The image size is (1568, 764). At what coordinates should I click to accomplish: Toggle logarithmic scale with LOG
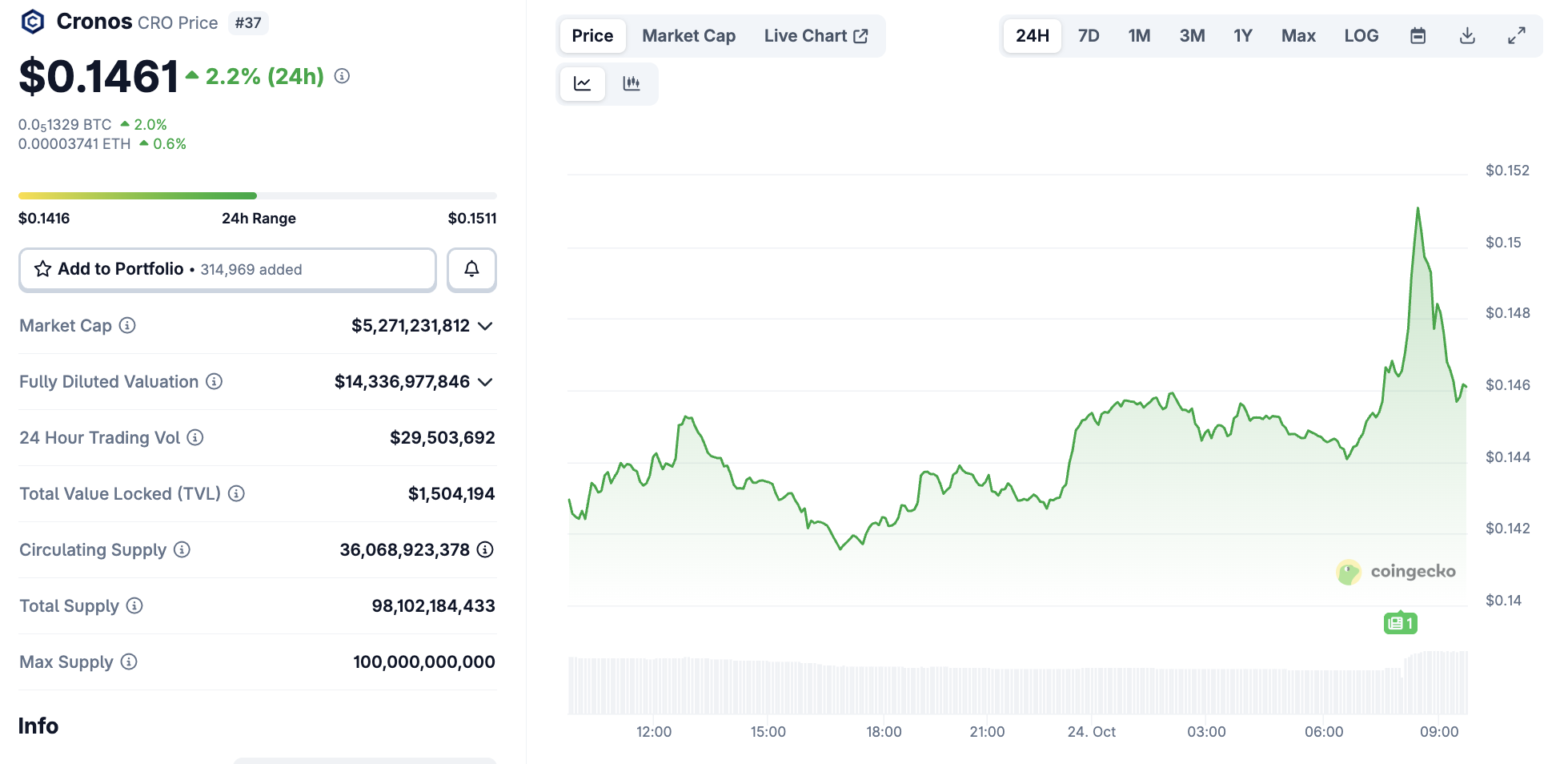point(1361,35)
